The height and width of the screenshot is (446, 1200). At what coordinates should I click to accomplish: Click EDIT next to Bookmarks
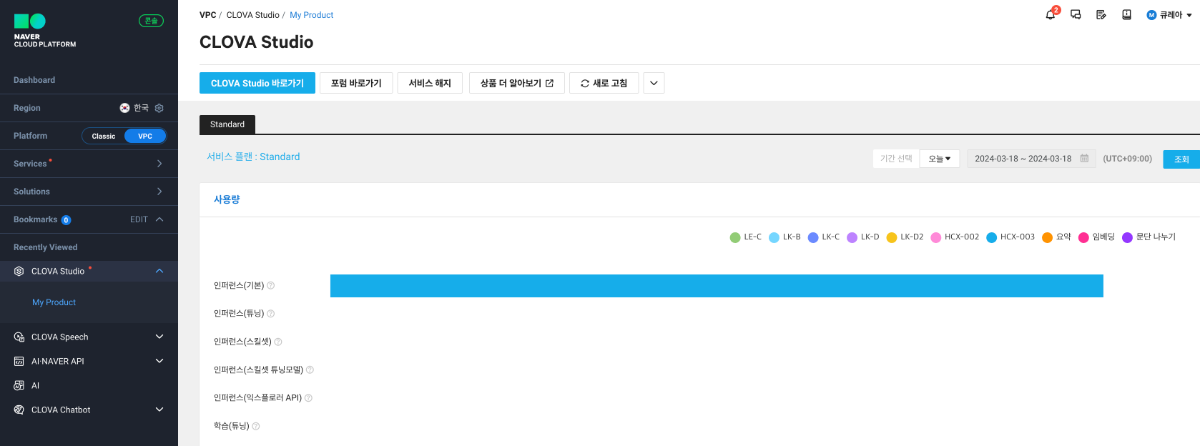[x=139, y=219]
